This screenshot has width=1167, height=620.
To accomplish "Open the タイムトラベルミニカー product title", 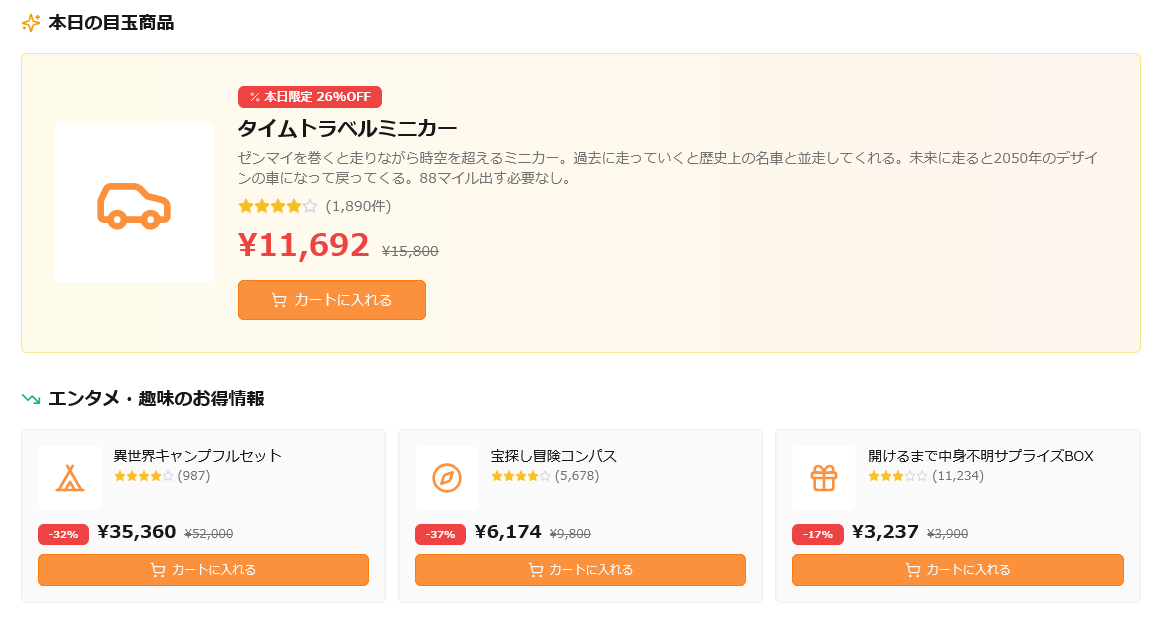I will tap(347, 129).
